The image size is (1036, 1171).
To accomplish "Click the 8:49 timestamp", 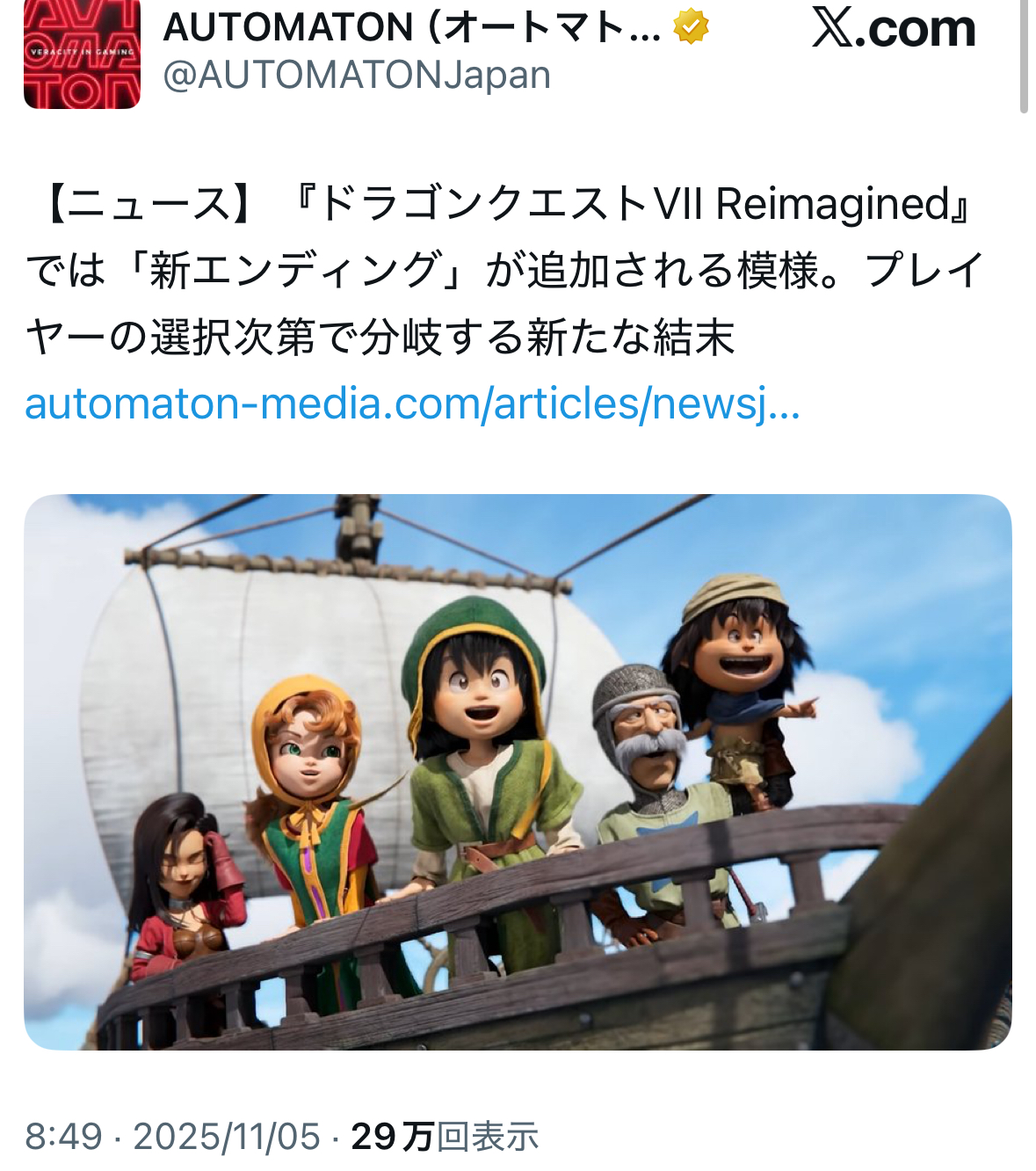I will [64, 1137].
